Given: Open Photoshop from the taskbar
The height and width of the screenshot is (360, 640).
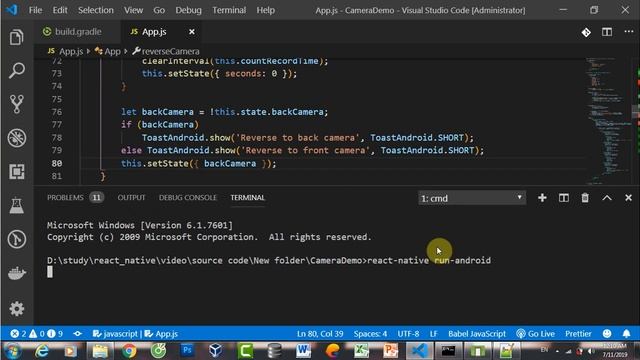Looking at the screenshot, I should coord(187,350).
